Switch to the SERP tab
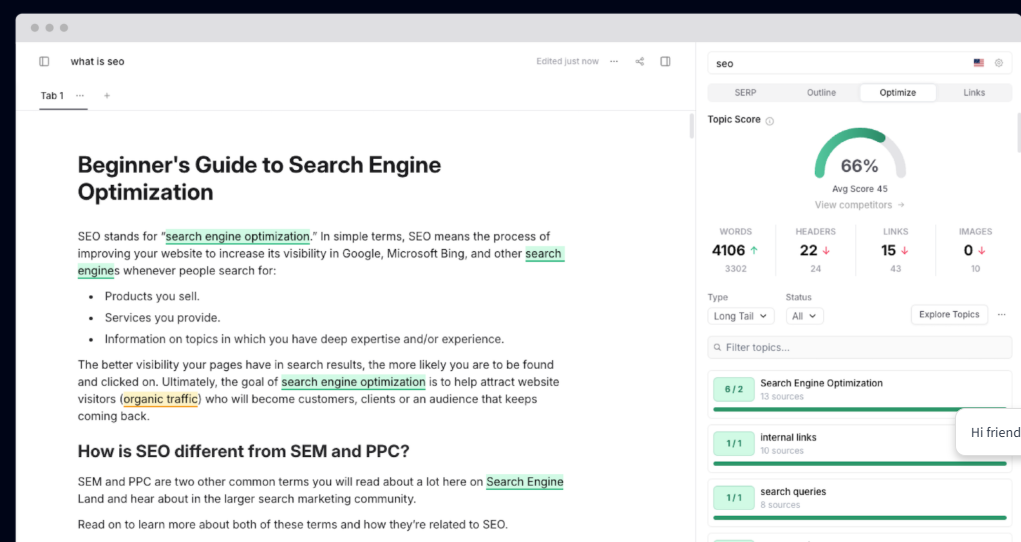The width and height of the screenshot is (1021, 542). click(x=746, y=93)
